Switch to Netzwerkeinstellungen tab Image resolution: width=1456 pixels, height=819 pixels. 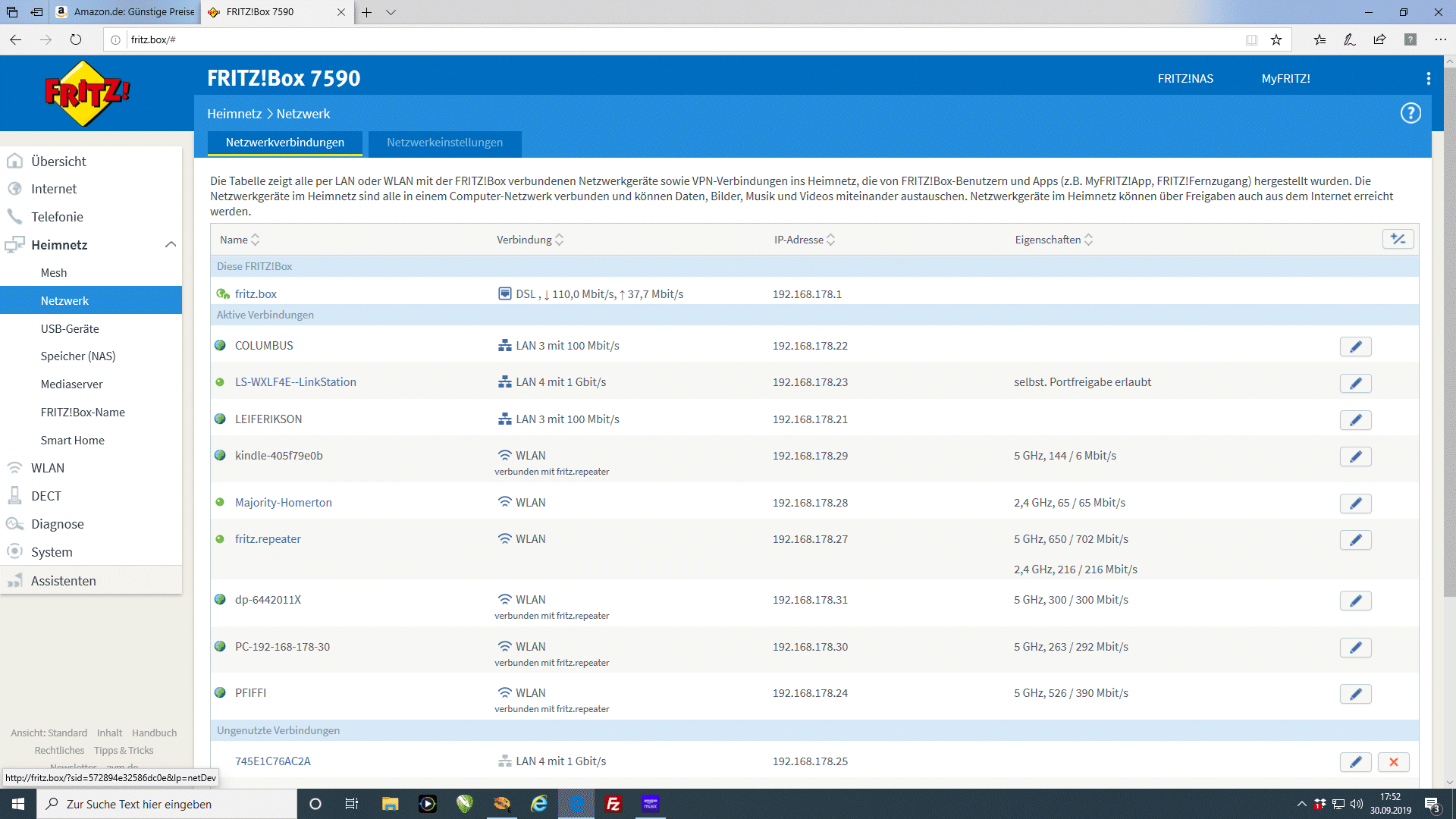coord(444,143)
